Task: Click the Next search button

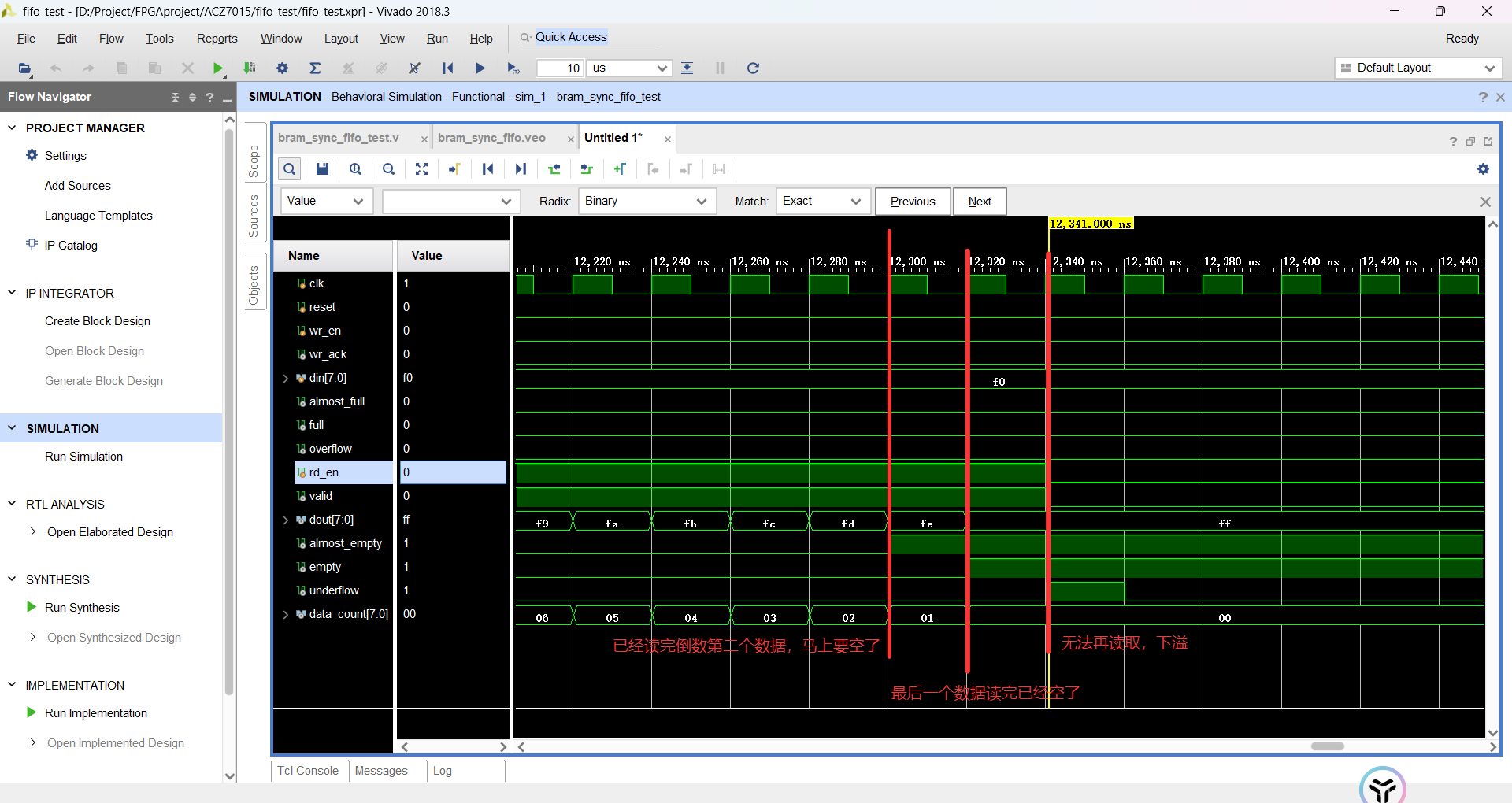Action: (x=980, y=202)
